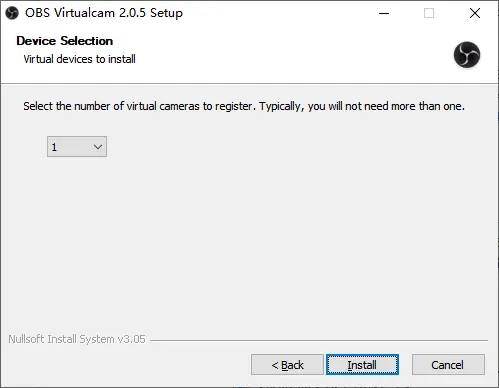Click the 'Virtual devices to install' subtitle
This screenshot has width=499, height=388.
pyautogui.click(x=79, y=59)
